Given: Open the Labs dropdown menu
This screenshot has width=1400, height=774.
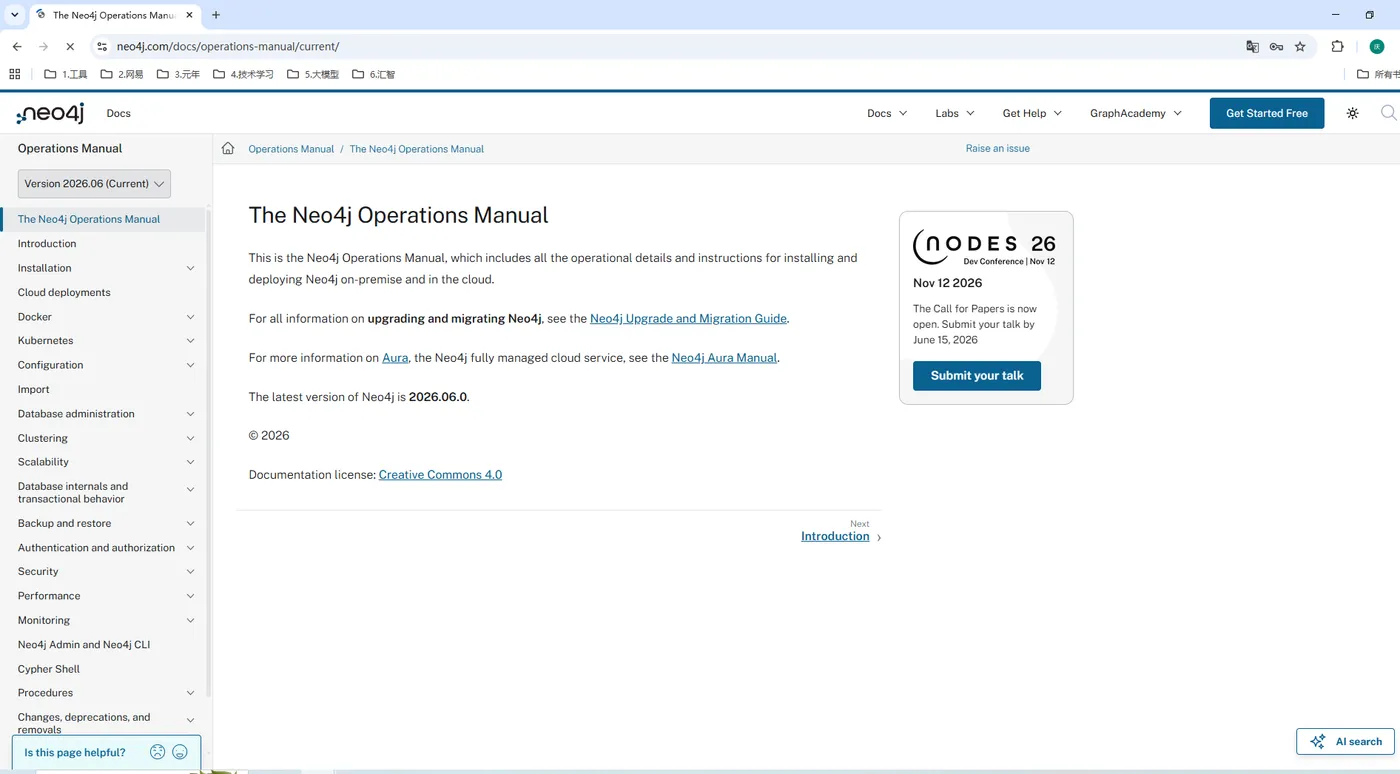Looking at the screenshot, I should 955,113.
